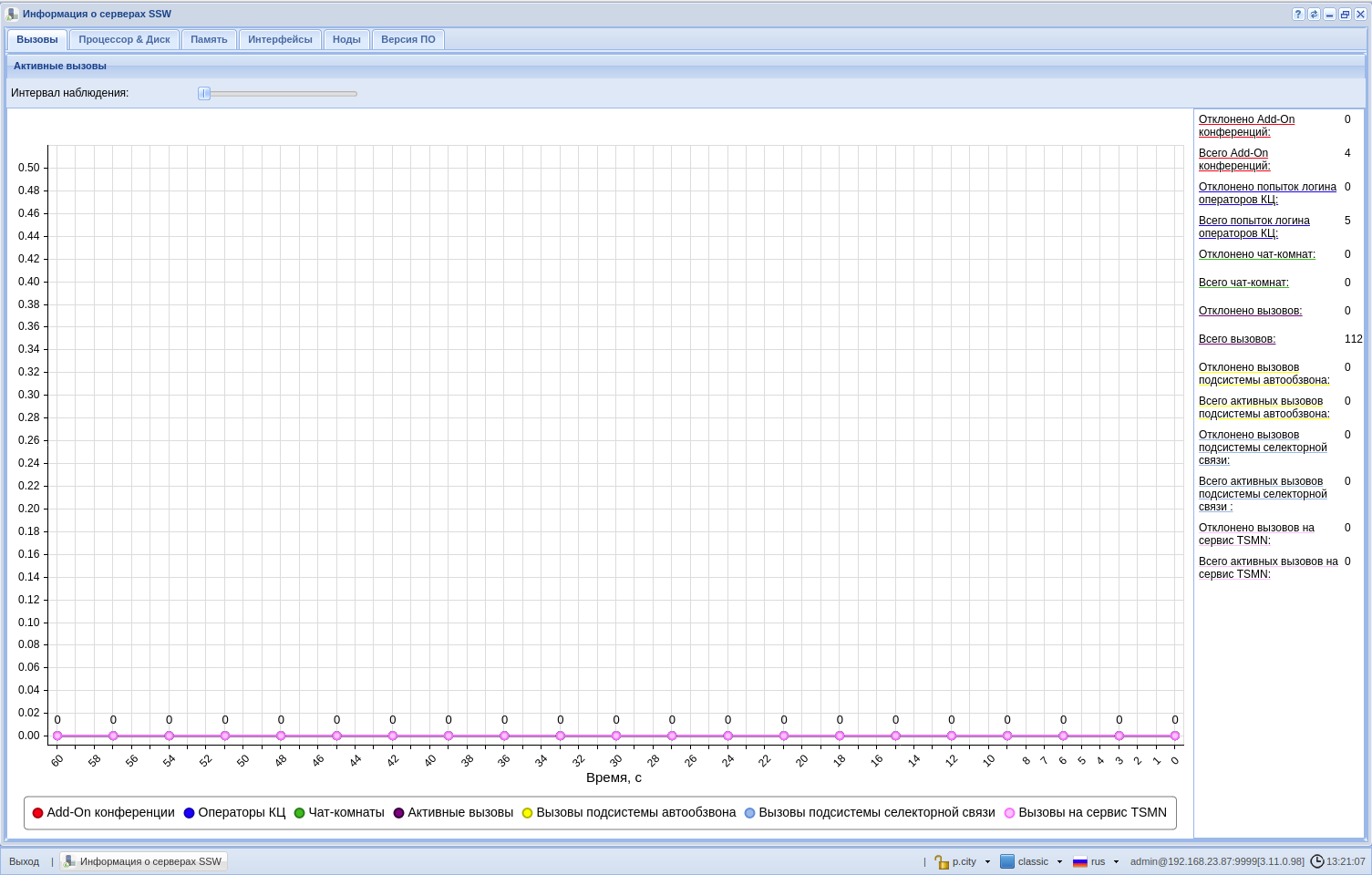Click the open padlock domain icon
1372x875 pixels.
pyautogui.click(x=942, y=861)
